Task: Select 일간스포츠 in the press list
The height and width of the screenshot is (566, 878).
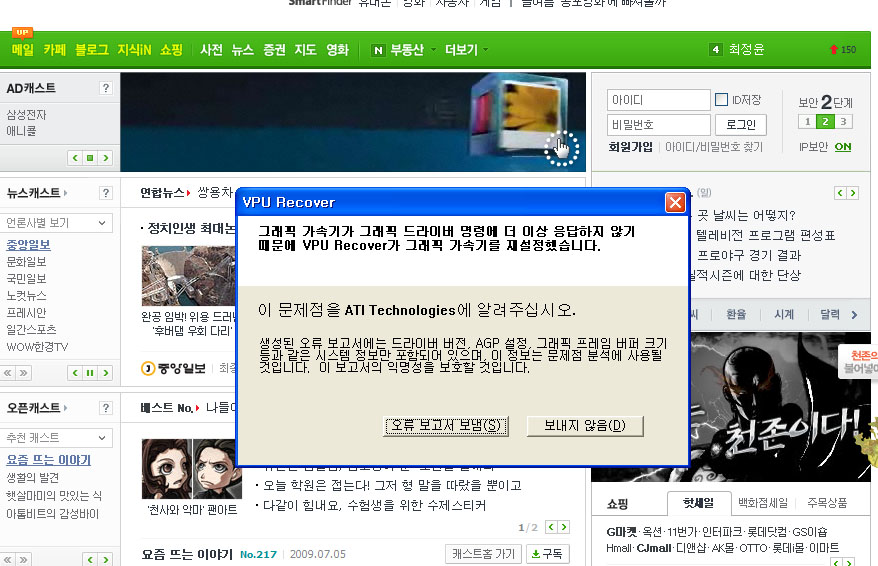Action: coord(31,329)
